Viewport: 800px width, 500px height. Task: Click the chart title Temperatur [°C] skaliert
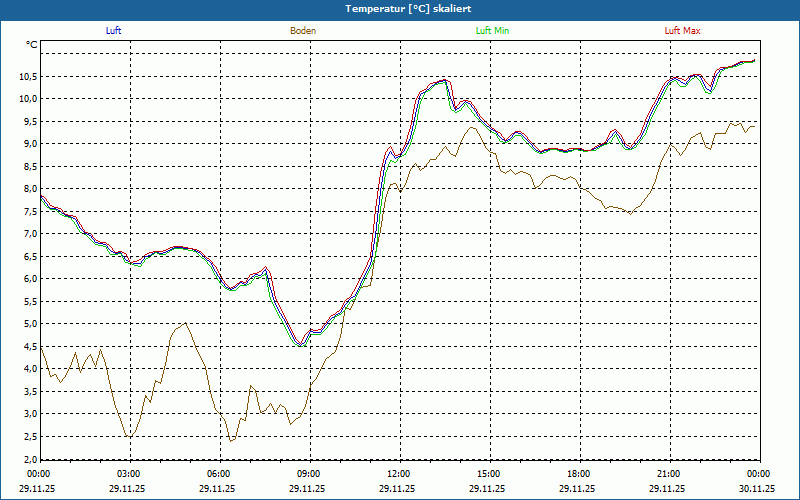(400, 8)
